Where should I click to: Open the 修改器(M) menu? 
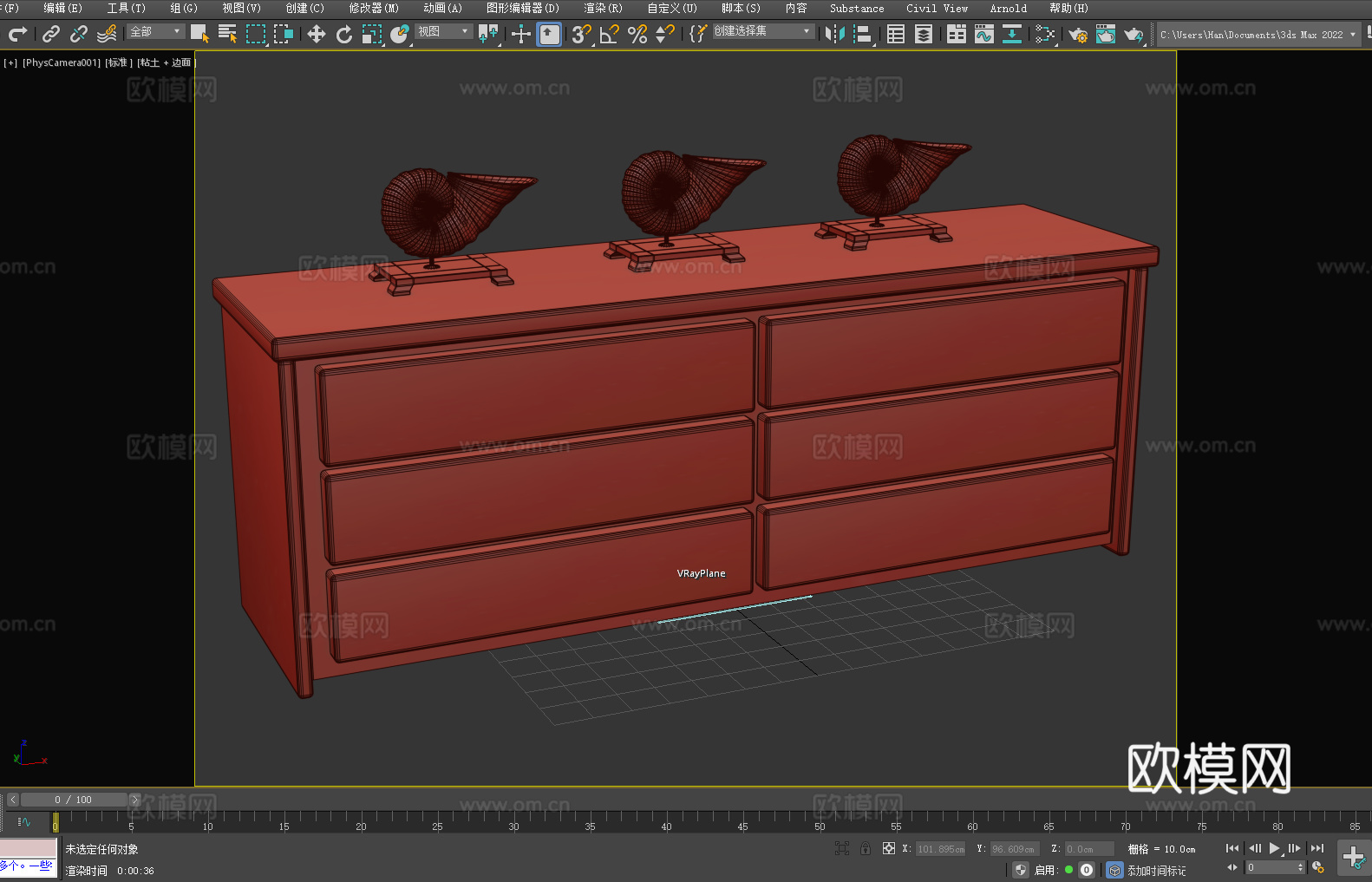coord(374,8)
